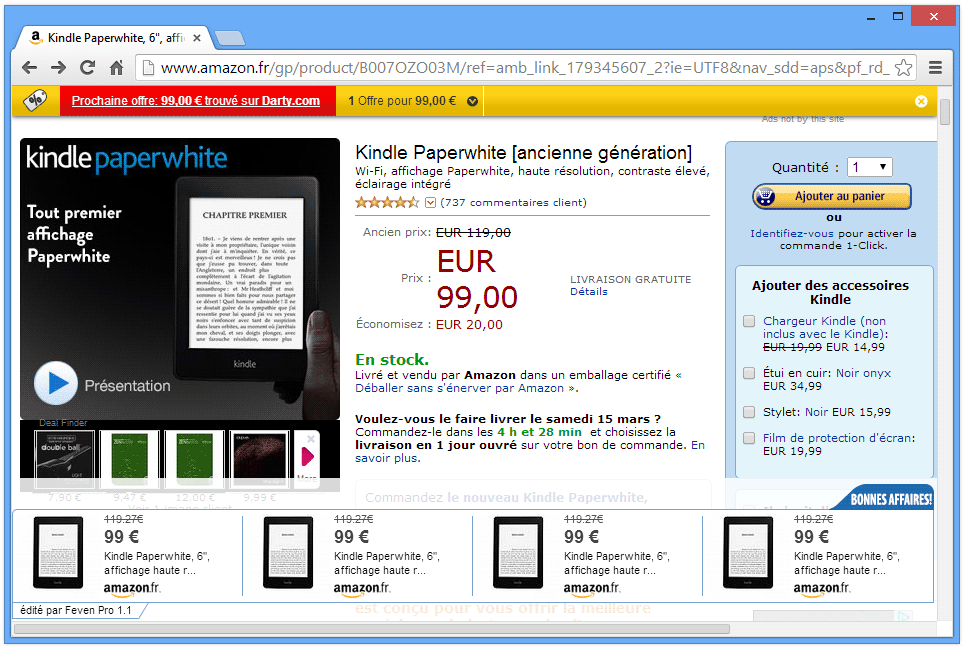The height and width of the screenshot is (648, 965).
Task: Expand the '1 Offre pour 99,00 €' dropdown
Action: click(473, 102)
